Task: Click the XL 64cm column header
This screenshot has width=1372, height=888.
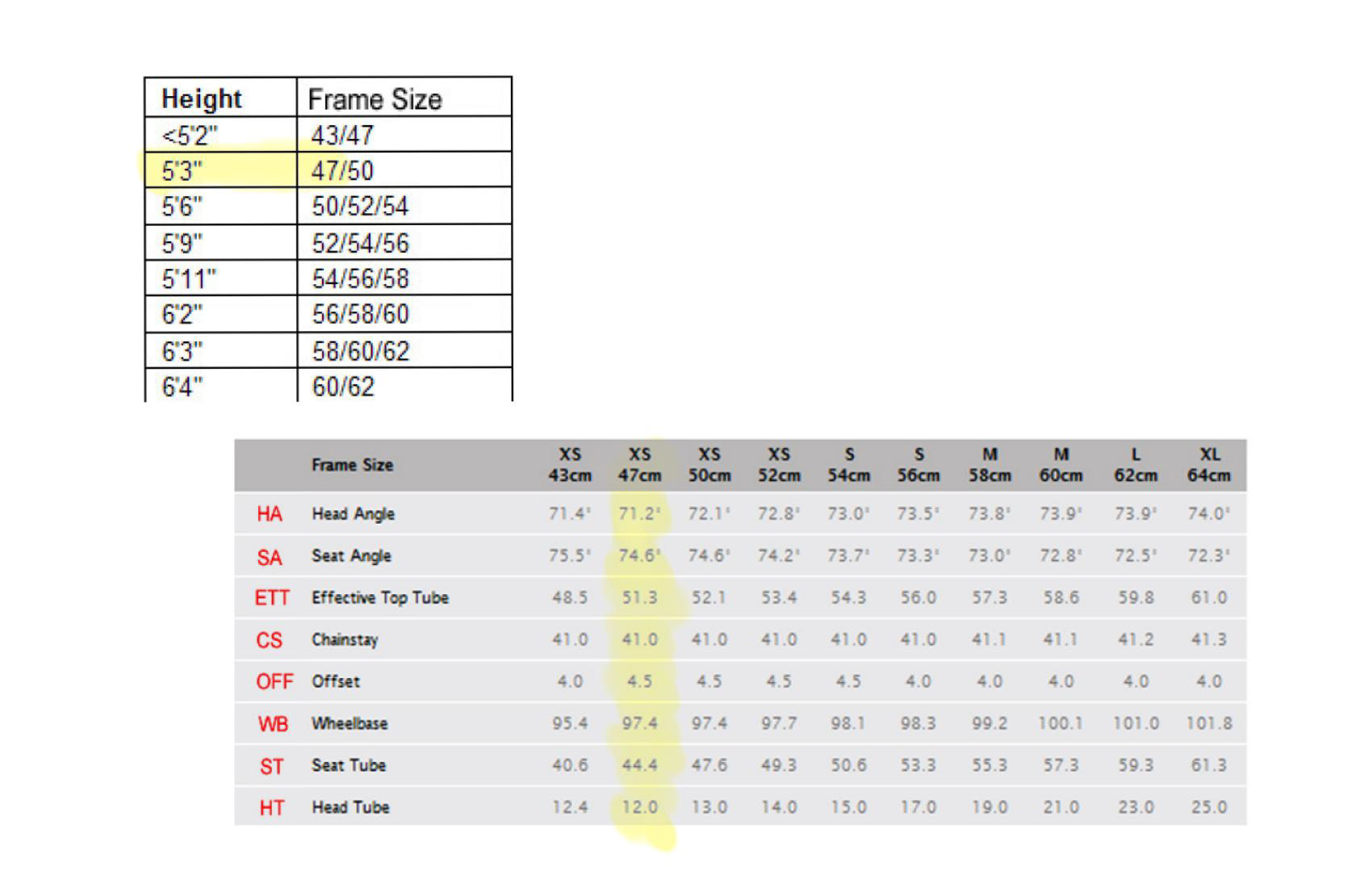Action: (x=1208, y=465)
